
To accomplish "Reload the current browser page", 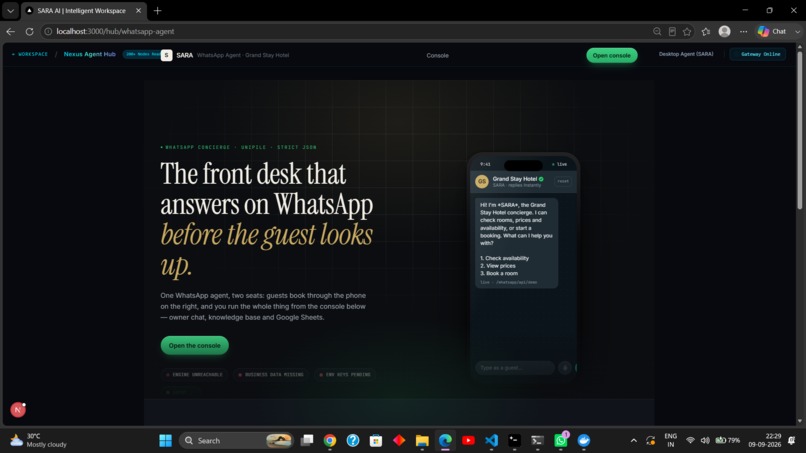I will (x=29, y=31).
